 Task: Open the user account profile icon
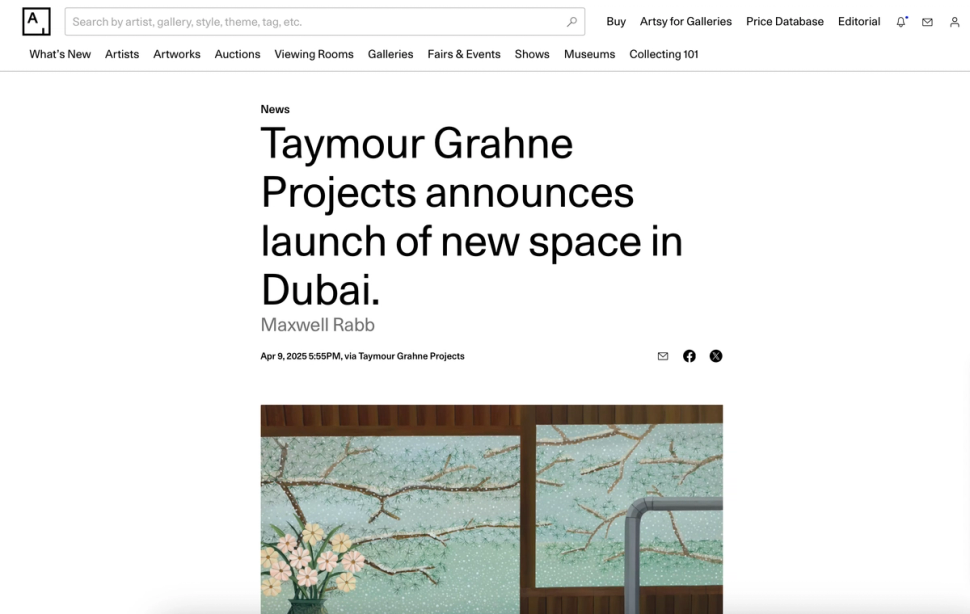click(x=955, y=22)
